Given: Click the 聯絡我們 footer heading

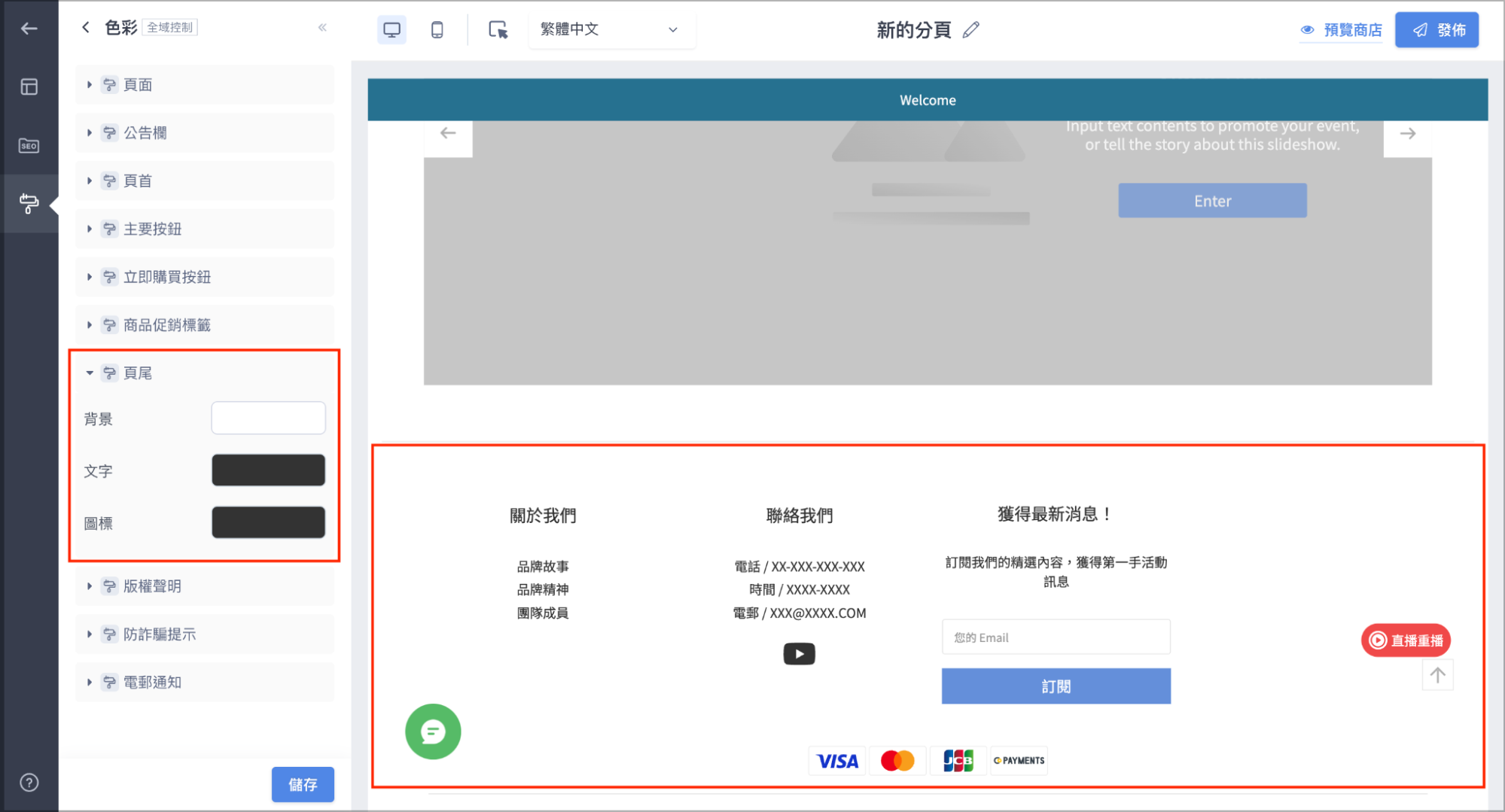Looking at the screenshot, I should pyautogui.click(x=800, y=515).
